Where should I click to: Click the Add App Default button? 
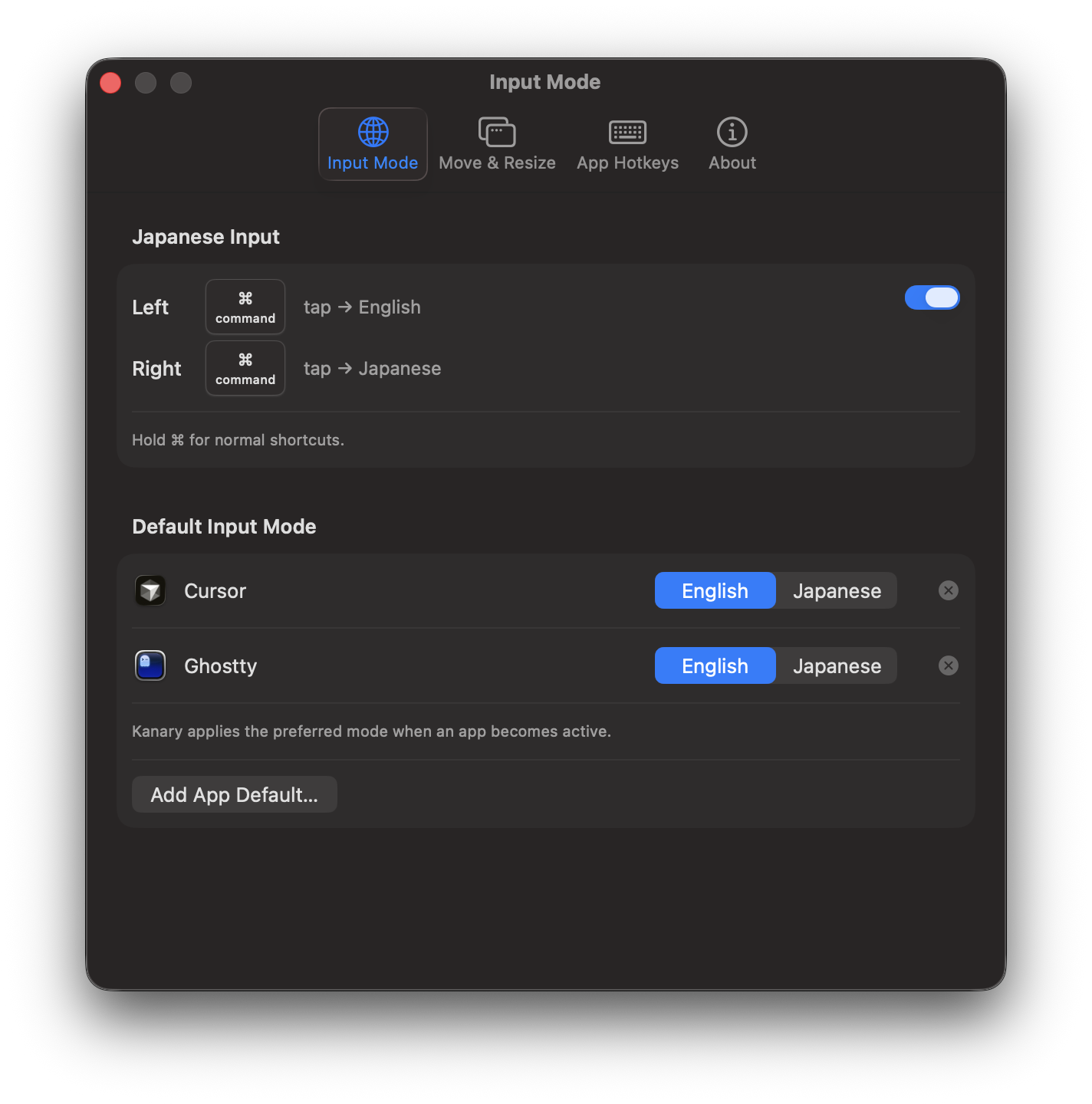pyautogui.click(x=234, y=794)
